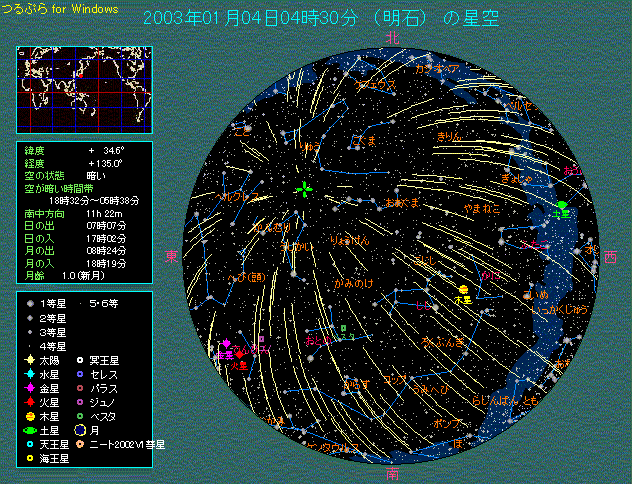Click the Uranus (天王星) legend icon

point(31,443)
